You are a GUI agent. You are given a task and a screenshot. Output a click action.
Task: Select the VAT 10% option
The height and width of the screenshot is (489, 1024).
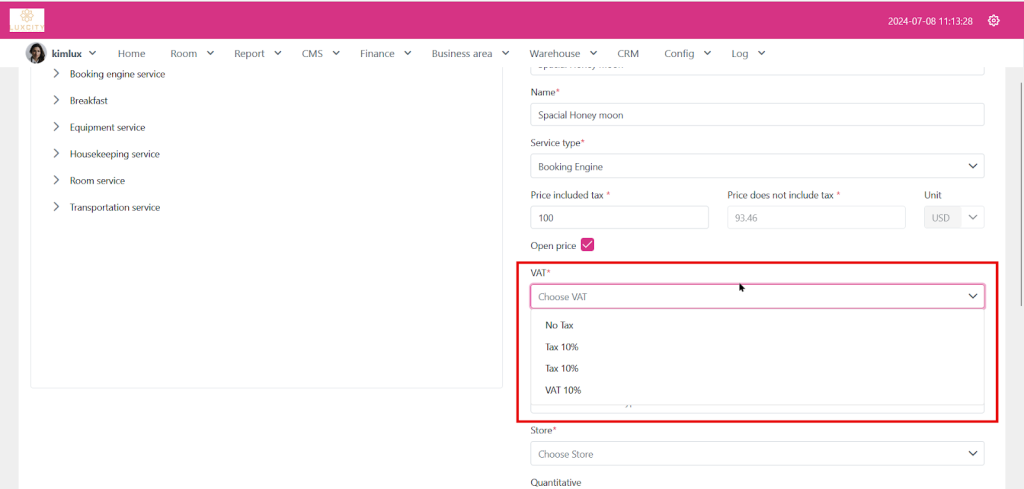pos(563,390)
